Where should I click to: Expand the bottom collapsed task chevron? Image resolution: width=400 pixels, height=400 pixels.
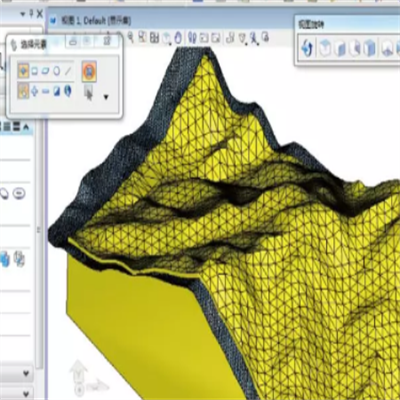click(x=26, y=392)
